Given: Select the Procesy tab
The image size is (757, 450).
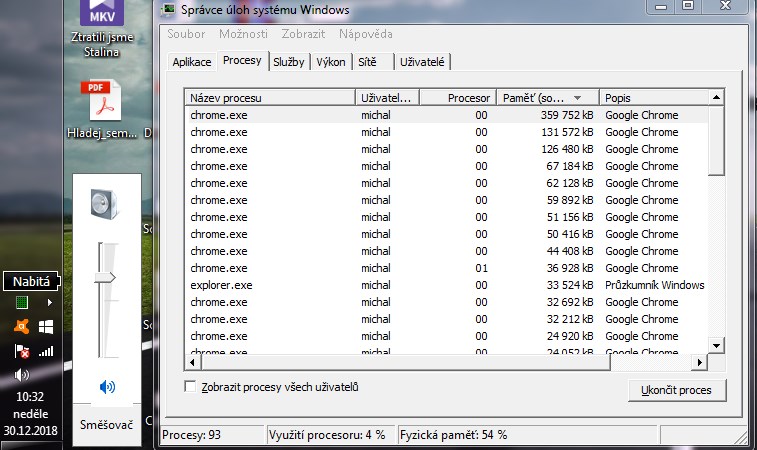Looking at the screenshot, I should pos(242,60).
